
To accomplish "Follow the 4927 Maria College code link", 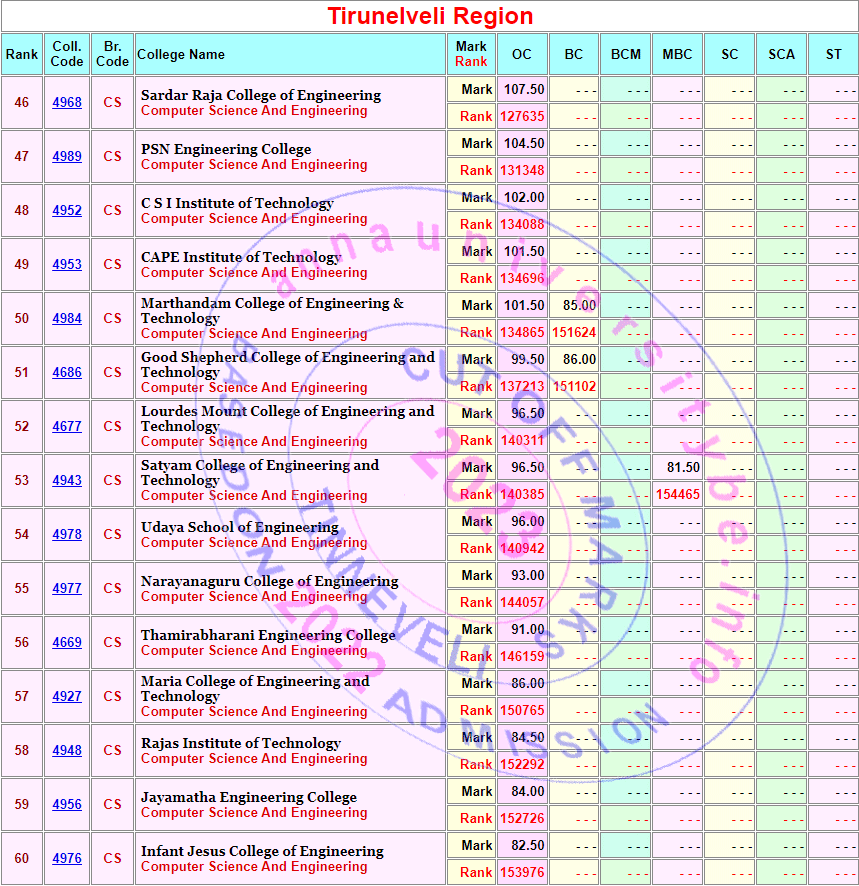I will point(67,697).
